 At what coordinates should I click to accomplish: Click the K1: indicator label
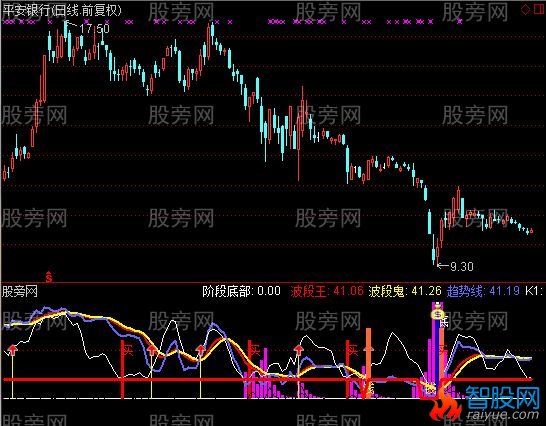pyautogui.click(x=534, y=291)
